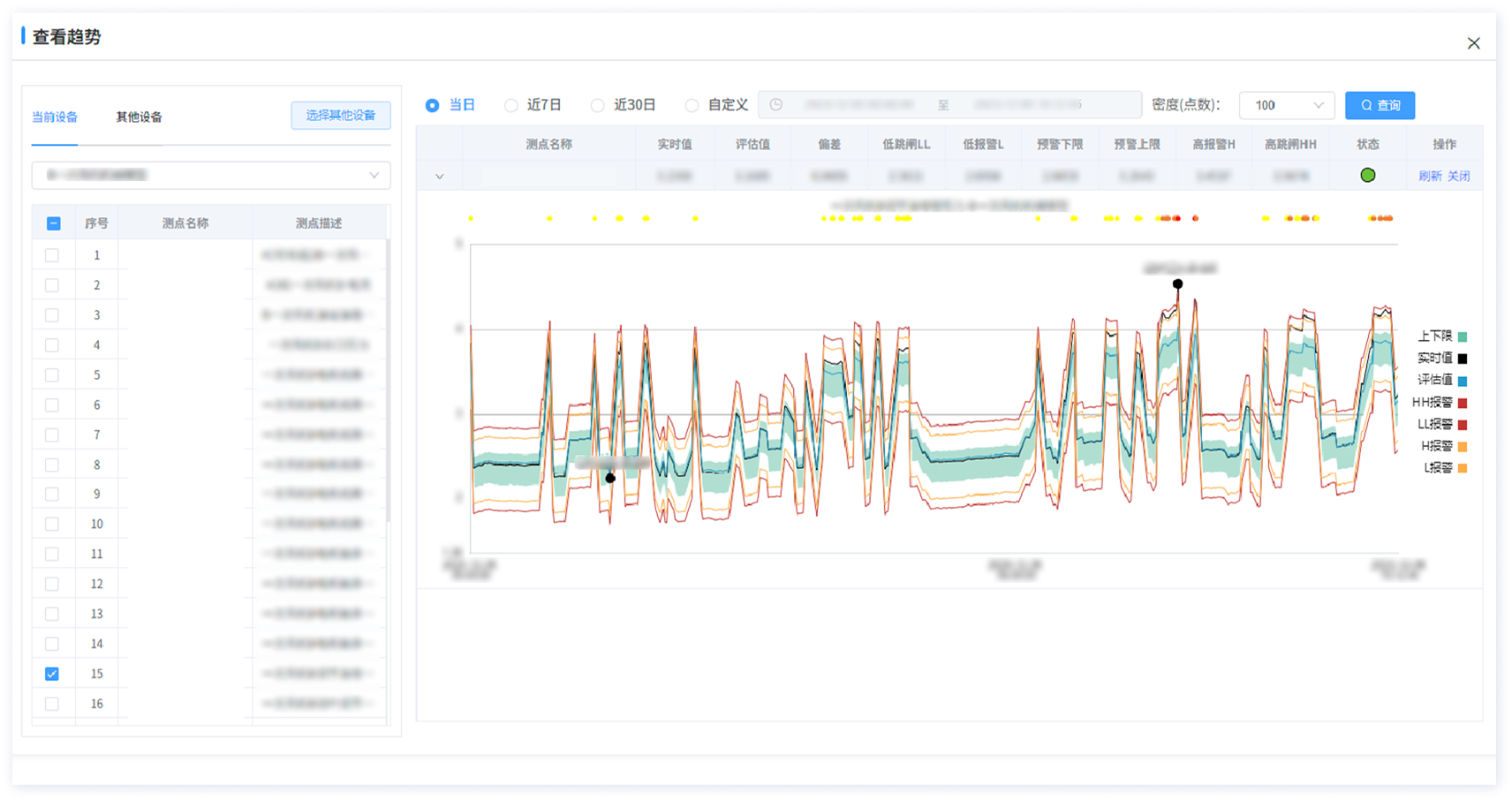Screen dimensions: 1512x801
Task: Click the date range input field
Action: coord(949,105)
